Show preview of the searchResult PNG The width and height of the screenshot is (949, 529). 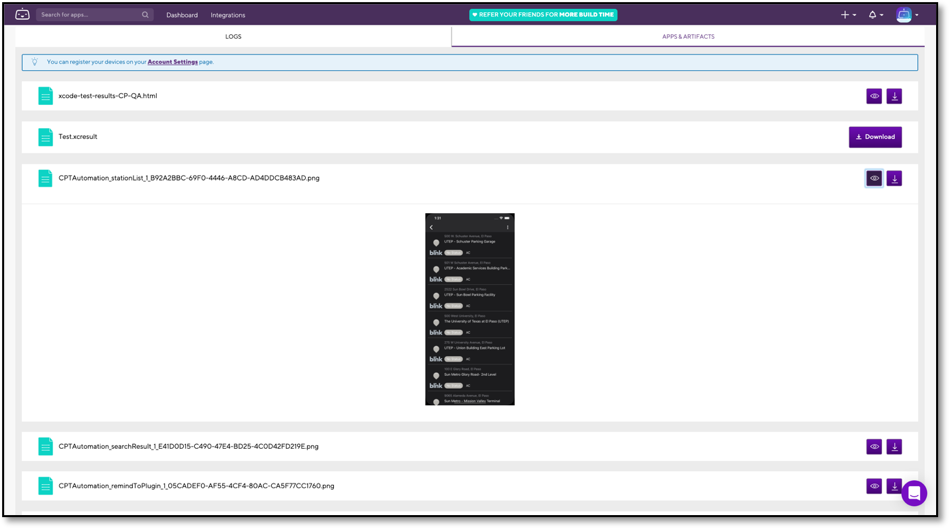[874, 447]
